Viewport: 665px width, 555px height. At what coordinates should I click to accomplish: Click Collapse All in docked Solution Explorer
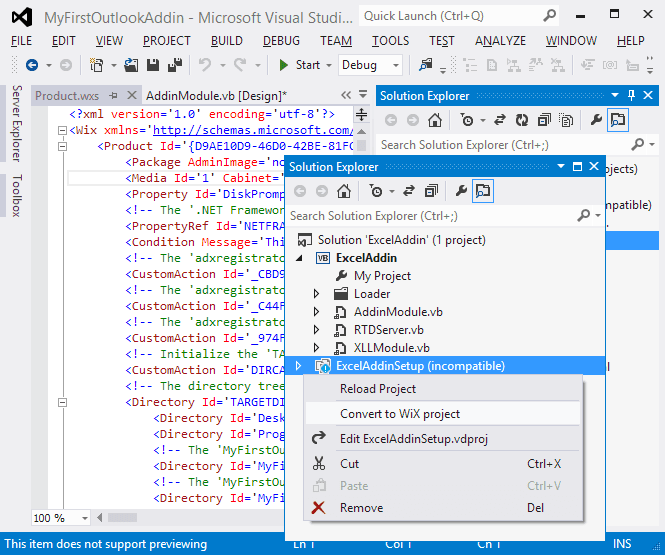[x=544, y=120]
